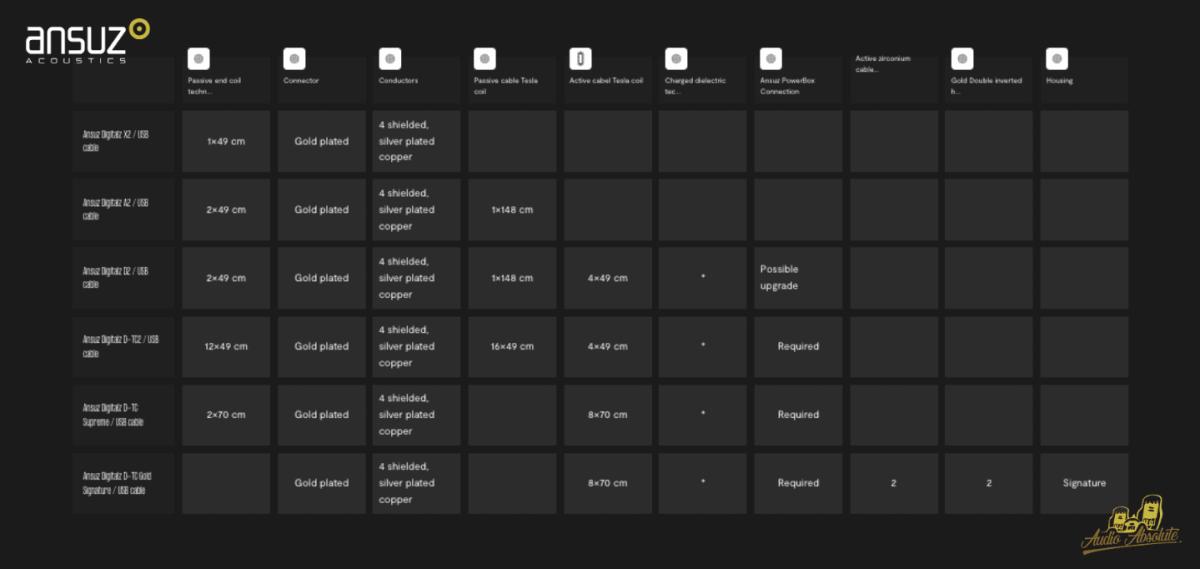Click the icon above Active cabel Tesla coil
1200x569 pixels.
pos(580,59)
